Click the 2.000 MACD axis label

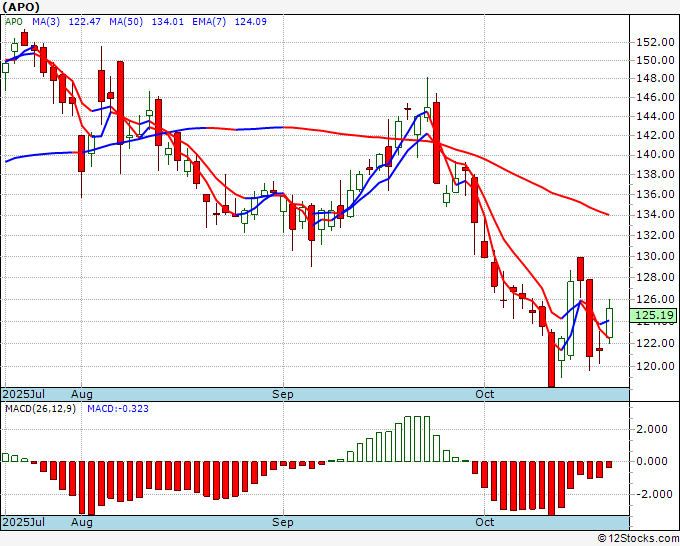[651, 429]
